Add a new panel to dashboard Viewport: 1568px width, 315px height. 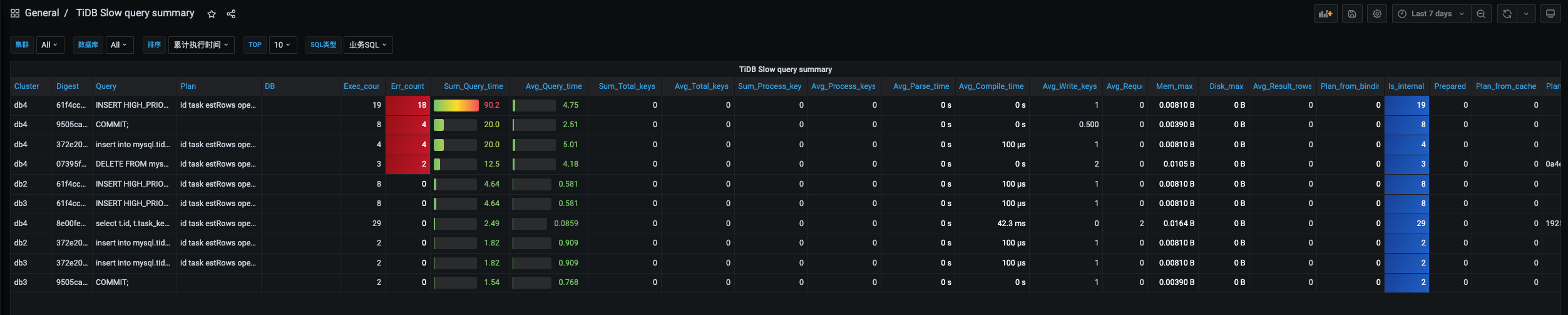click(1325, 14)
